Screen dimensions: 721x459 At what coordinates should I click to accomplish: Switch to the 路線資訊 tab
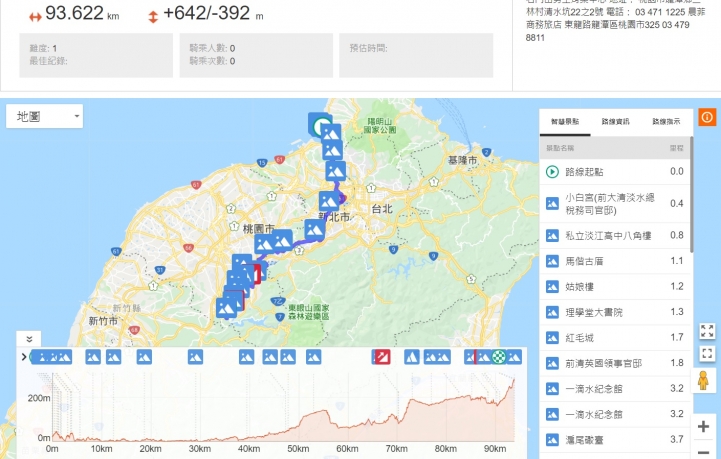pyautogui.click(x=615, y=122)
